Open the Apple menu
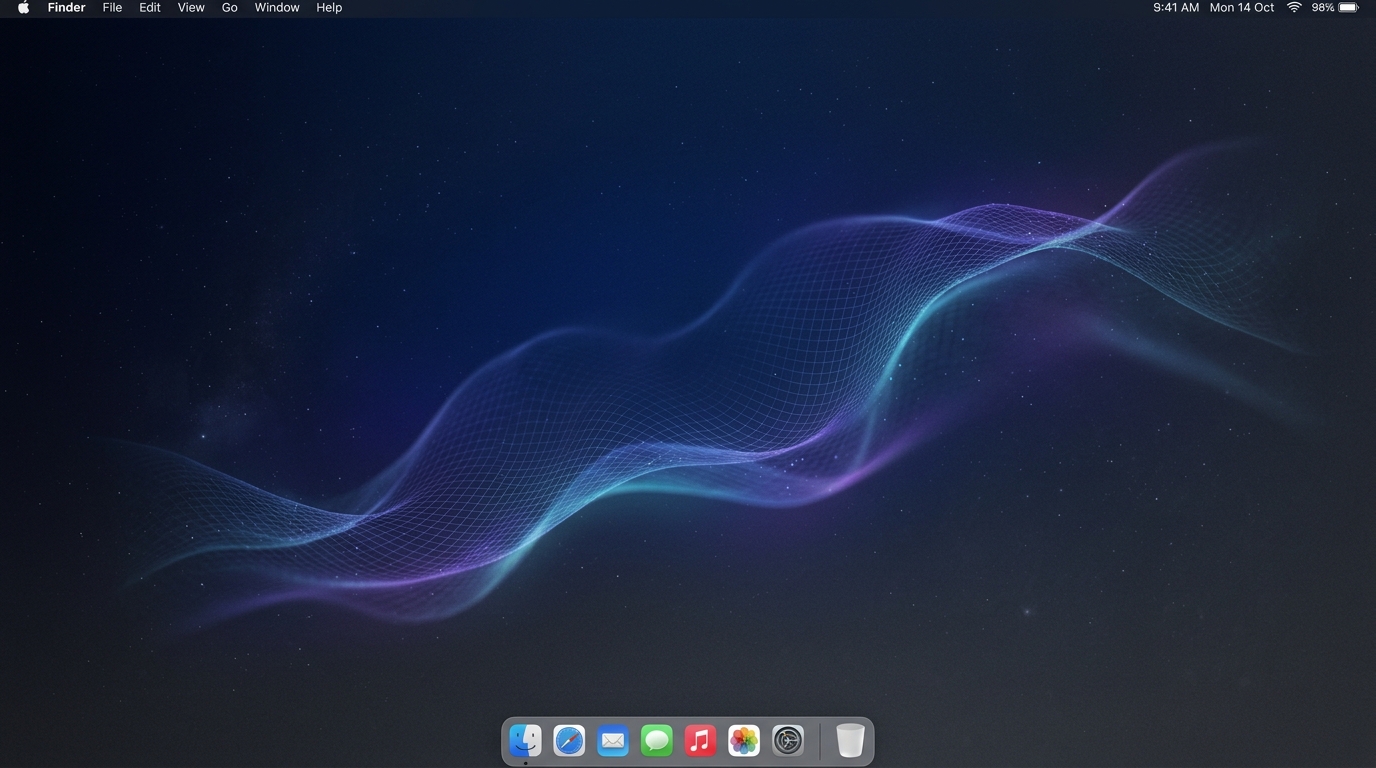The width and height of the screenshot is (1376, 768). pos(23,7)
